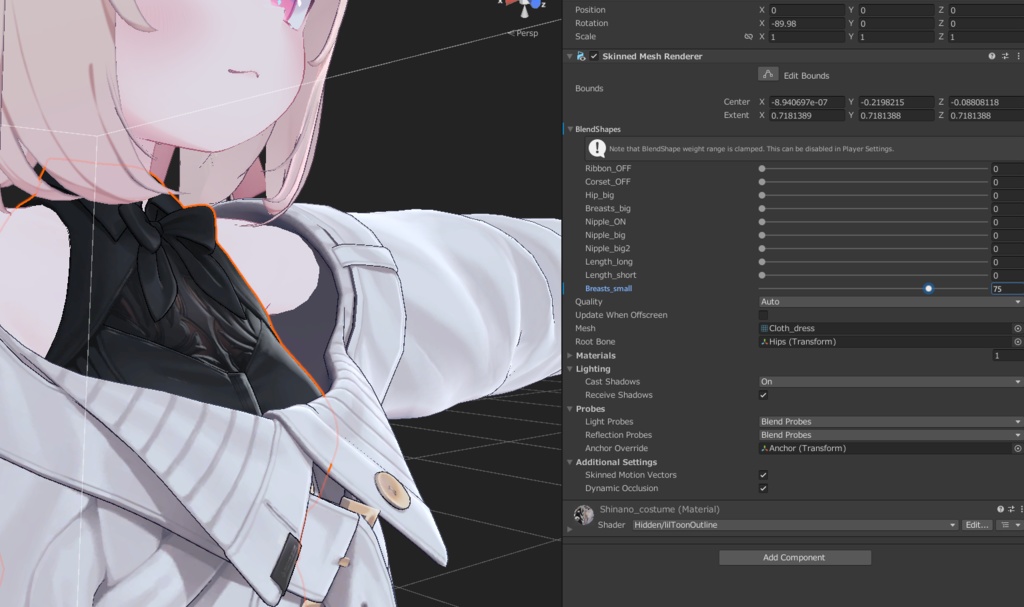Open the Shader dropdown showing Hidden/lilToonOutline

795,525
